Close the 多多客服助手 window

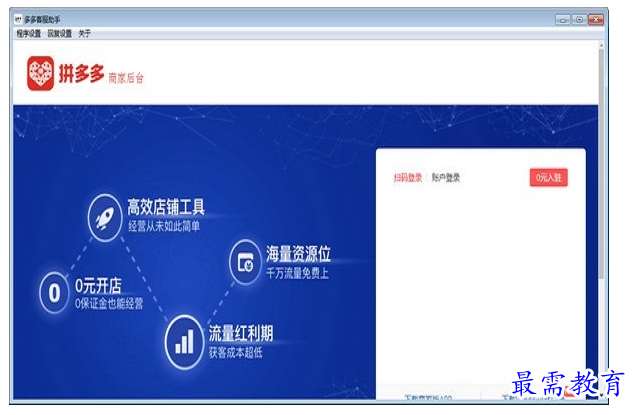pos(596,19)
